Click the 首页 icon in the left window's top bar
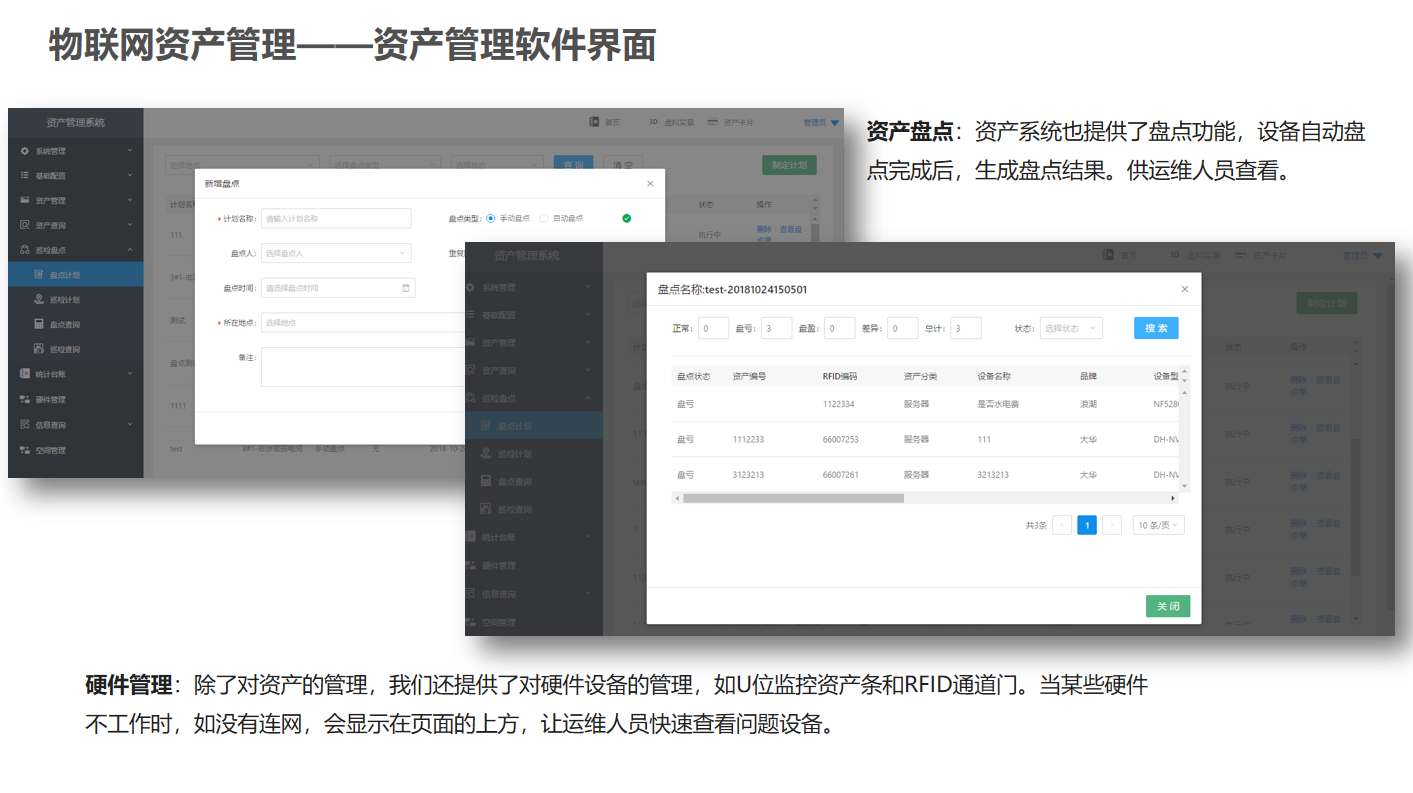The width and height of the screenshot is (1413, 793). click(594, 122)
